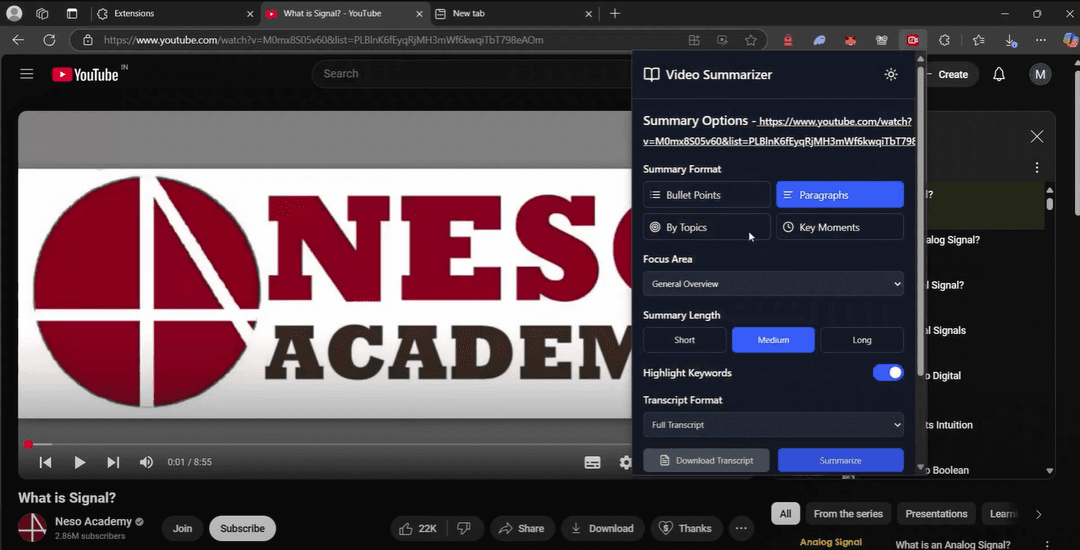View site information lock icon

[x=87, y=40]
